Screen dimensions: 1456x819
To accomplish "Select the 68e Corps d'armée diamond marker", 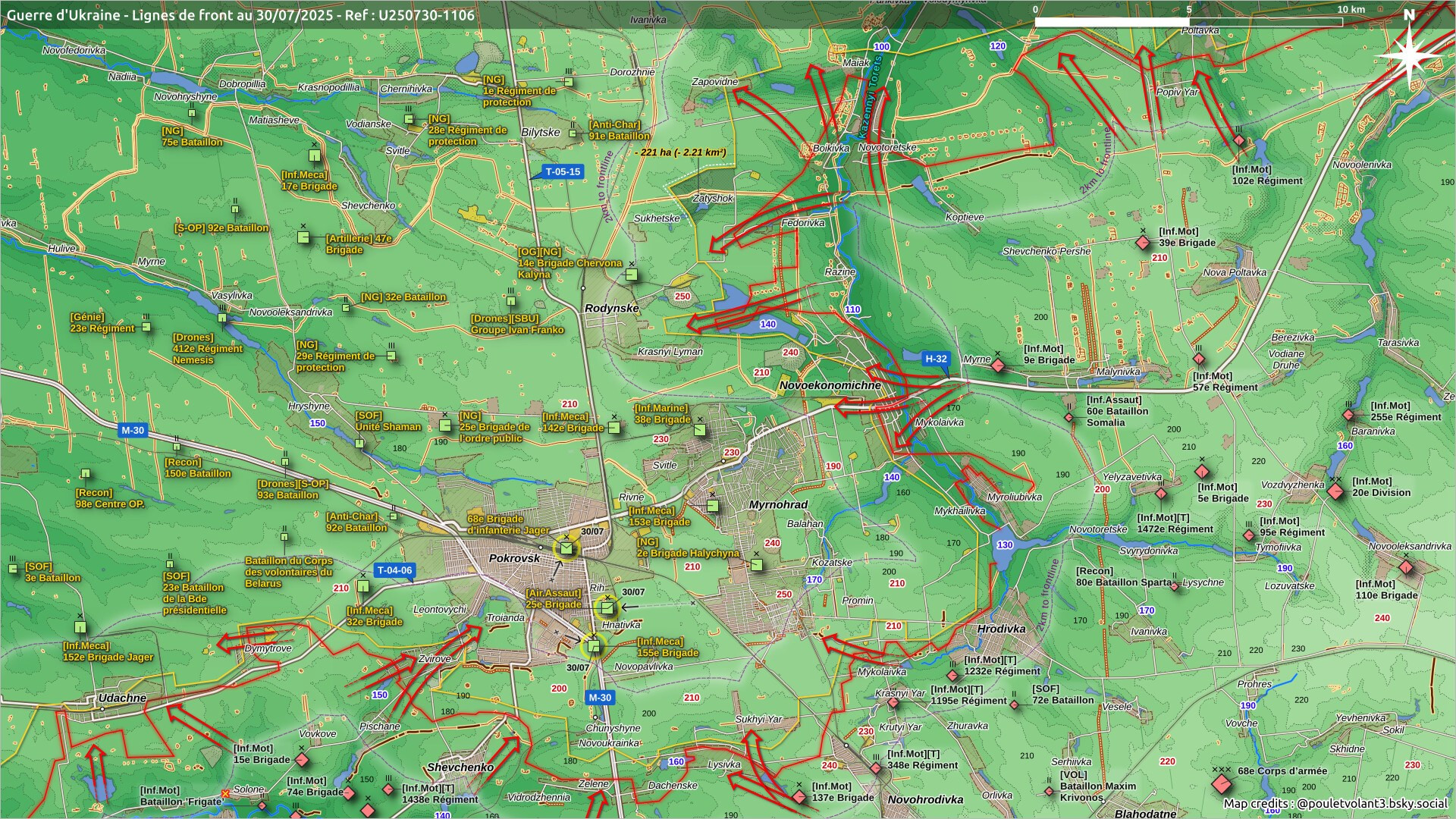I will [1221, 783].
